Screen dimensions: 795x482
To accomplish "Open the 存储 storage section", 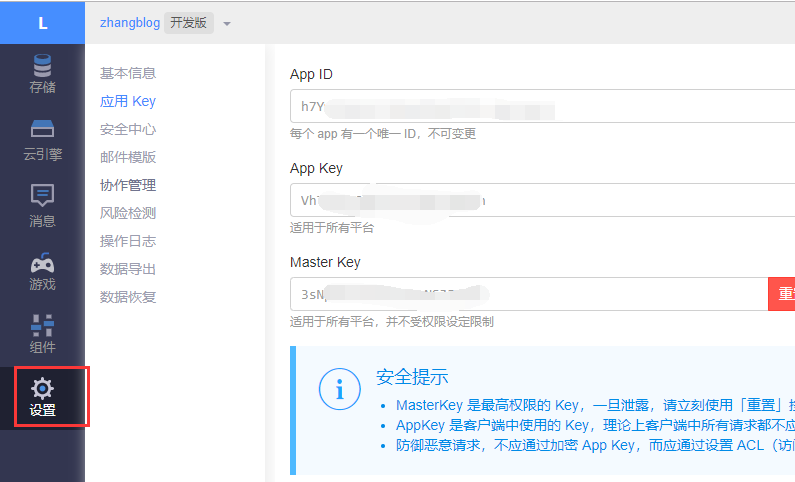I will point(42,74).
